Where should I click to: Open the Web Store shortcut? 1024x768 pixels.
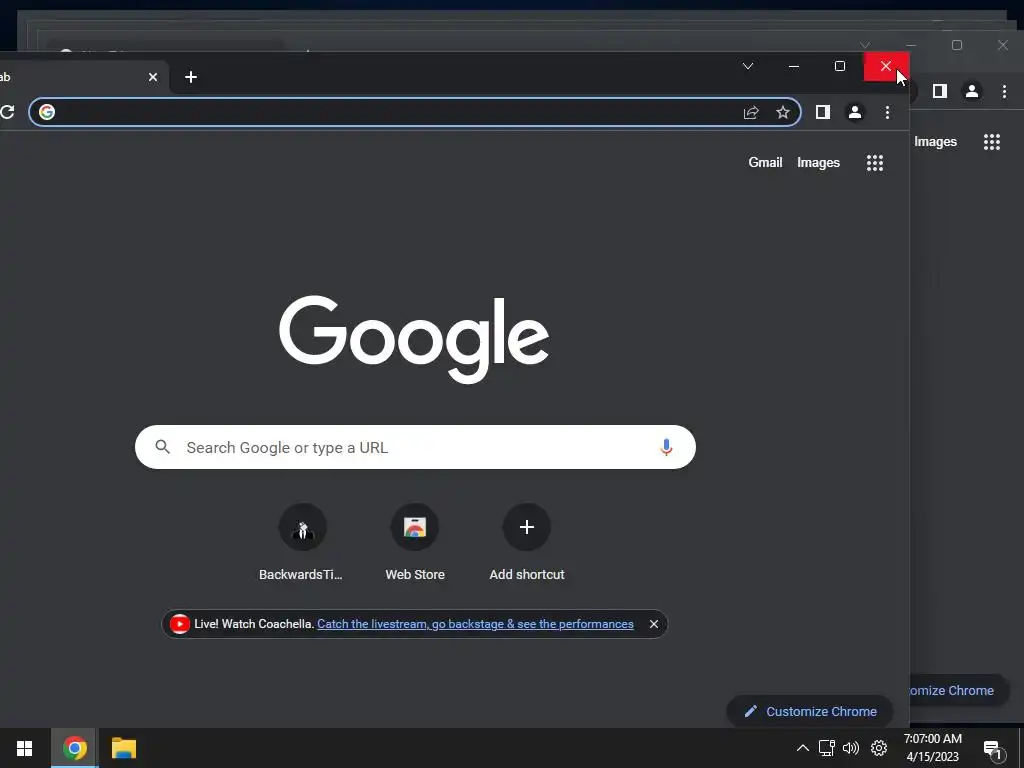tap(415, 541)
